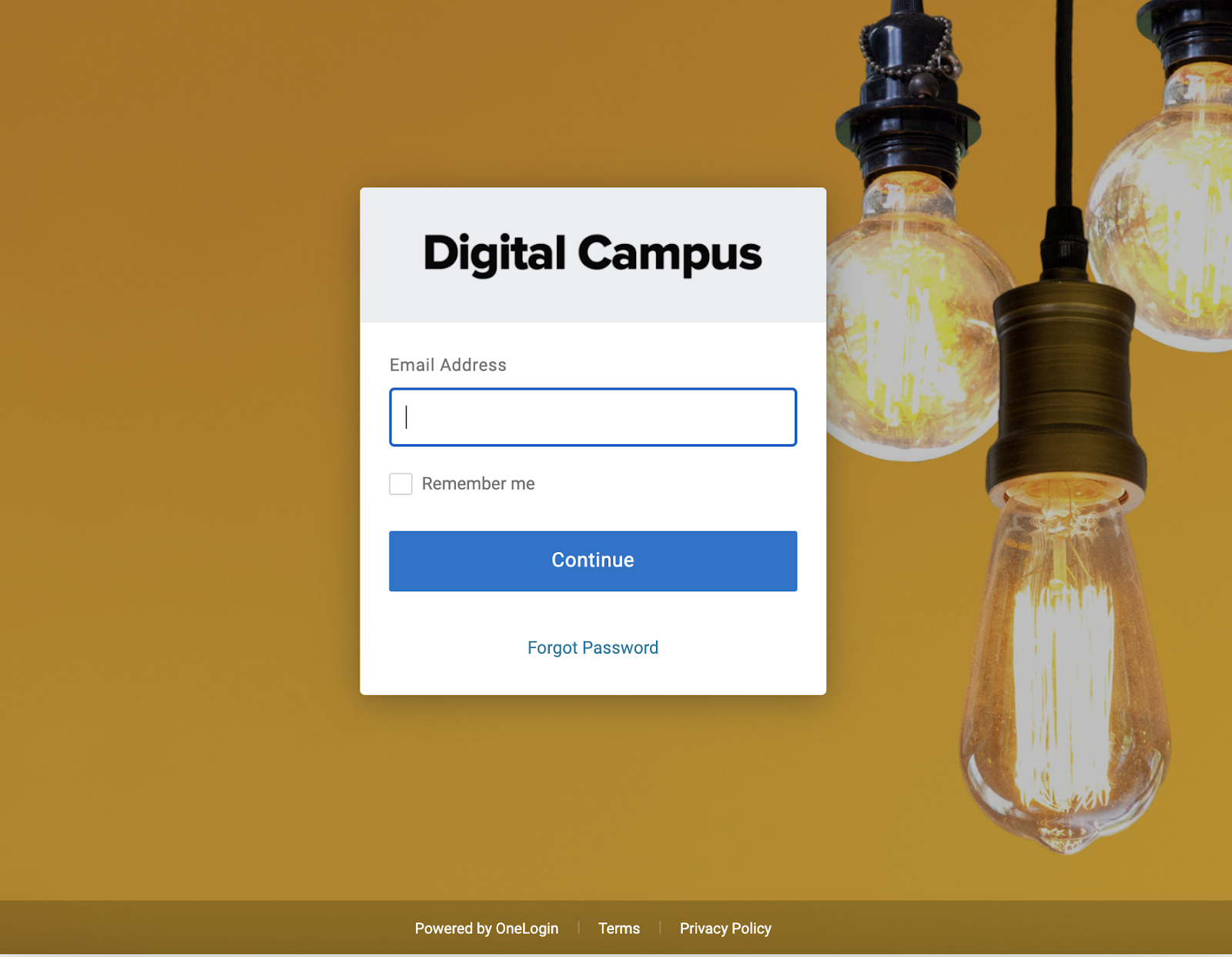Click the gray header of the login card
This screenshot has height=957, width=1232.
[593, 255]
